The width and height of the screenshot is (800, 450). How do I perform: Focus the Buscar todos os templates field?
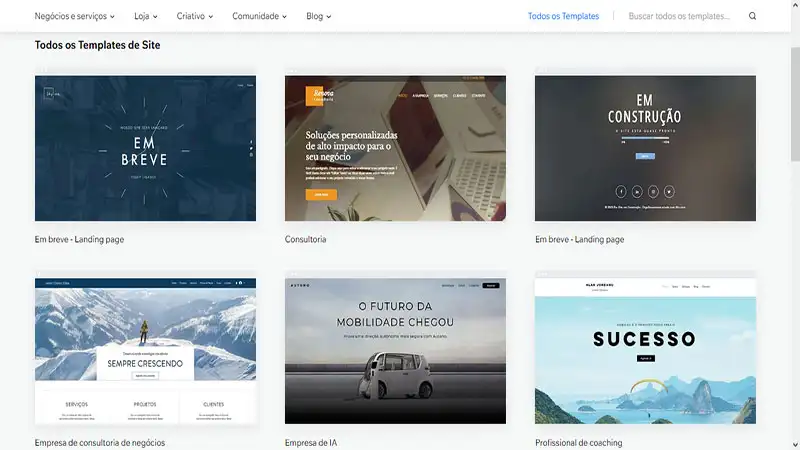point(680,16)
